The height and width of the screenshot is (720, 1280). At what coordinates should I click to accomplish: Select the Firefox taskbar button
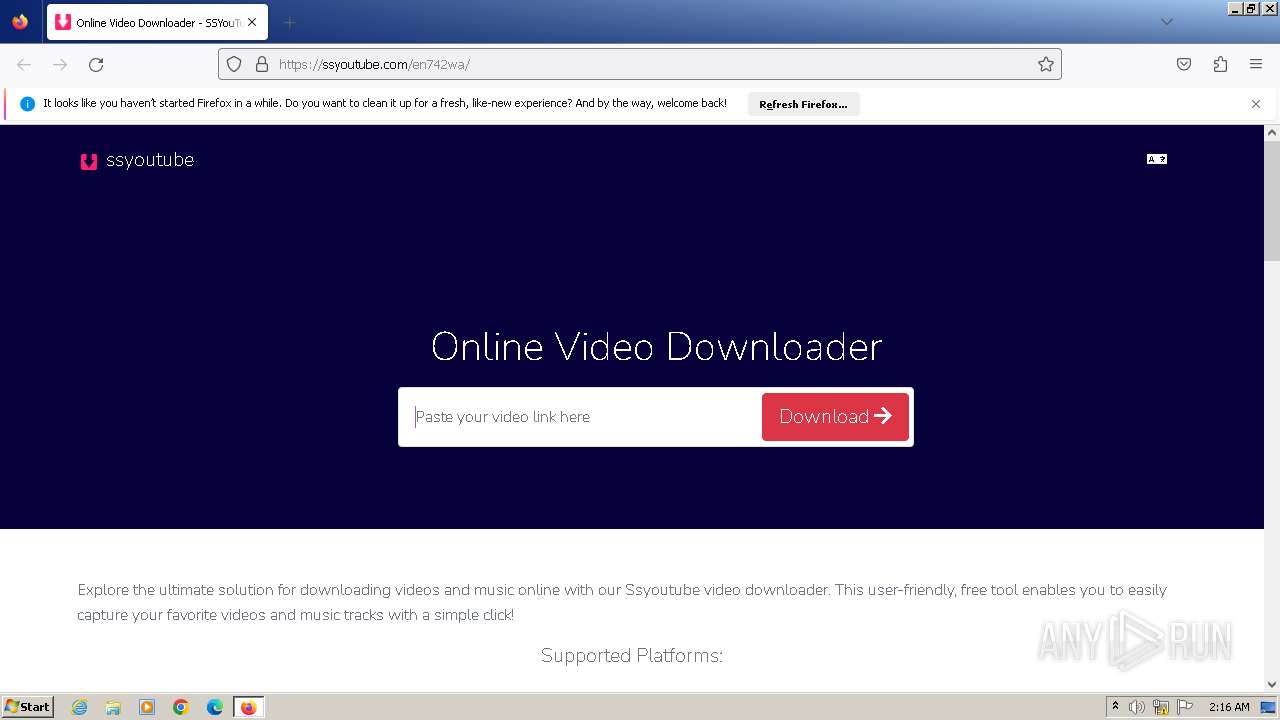tap(249, 707)
